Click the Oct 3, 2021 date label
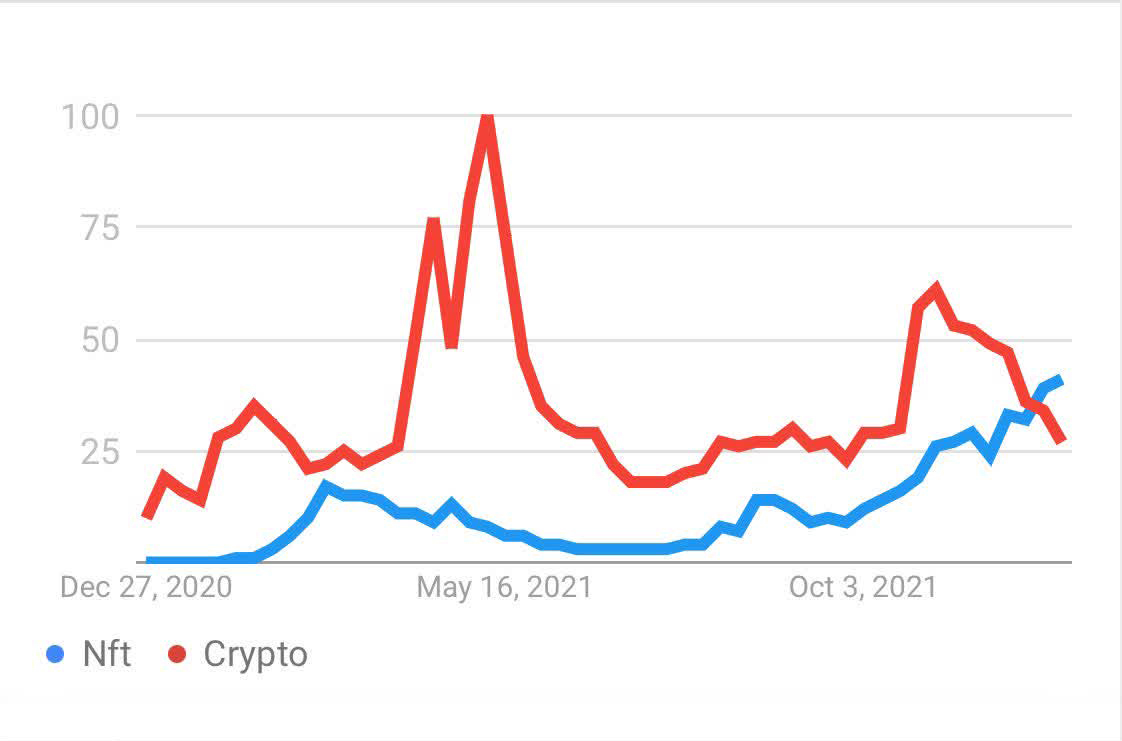 pos(862,587)
